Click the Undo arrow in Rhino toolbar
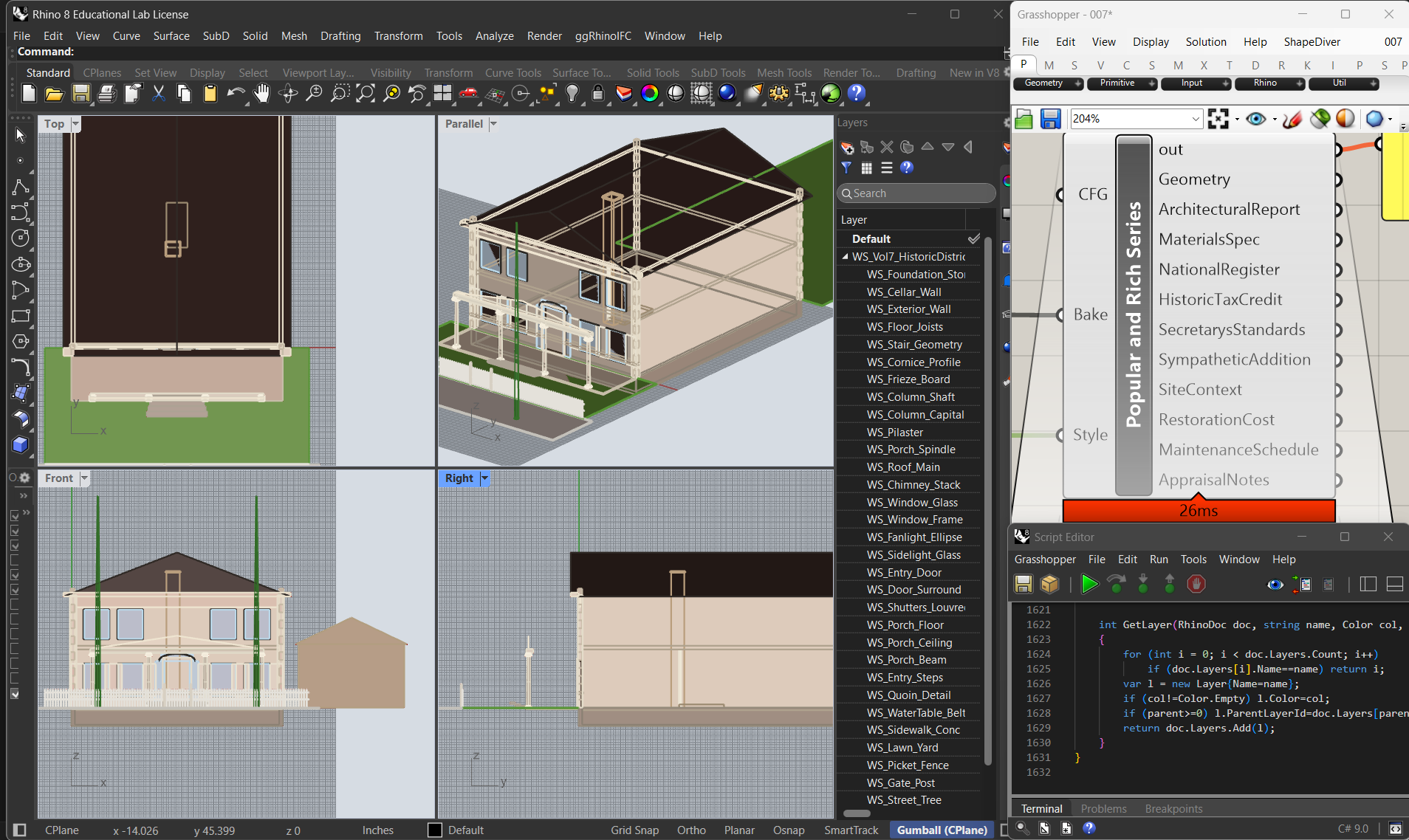This screenshot has width=1409, height=840. click(236, 93)
